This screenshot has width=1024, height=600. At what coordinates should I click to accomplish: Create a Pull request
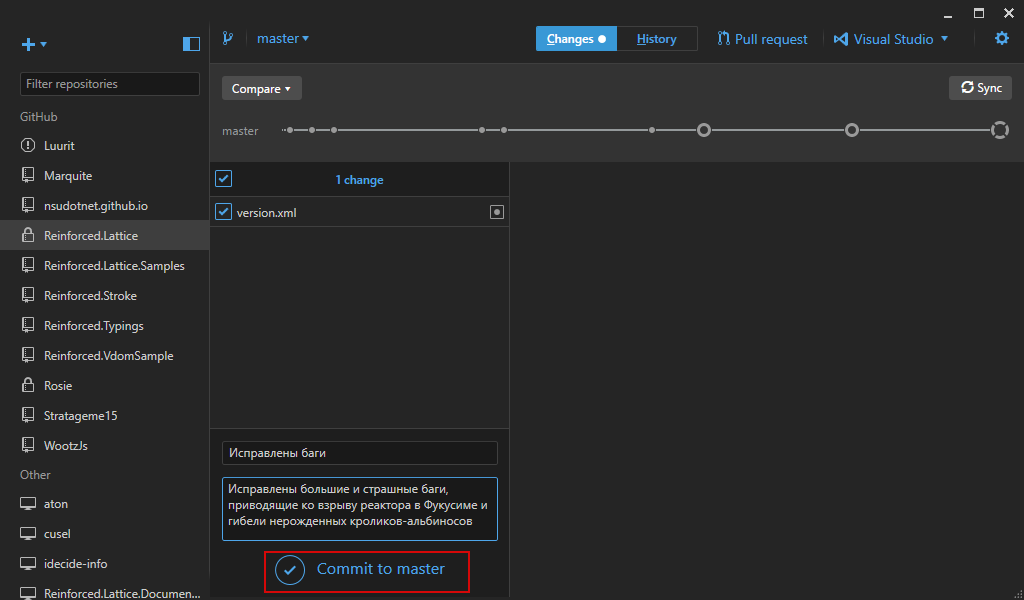click(762, 39)
